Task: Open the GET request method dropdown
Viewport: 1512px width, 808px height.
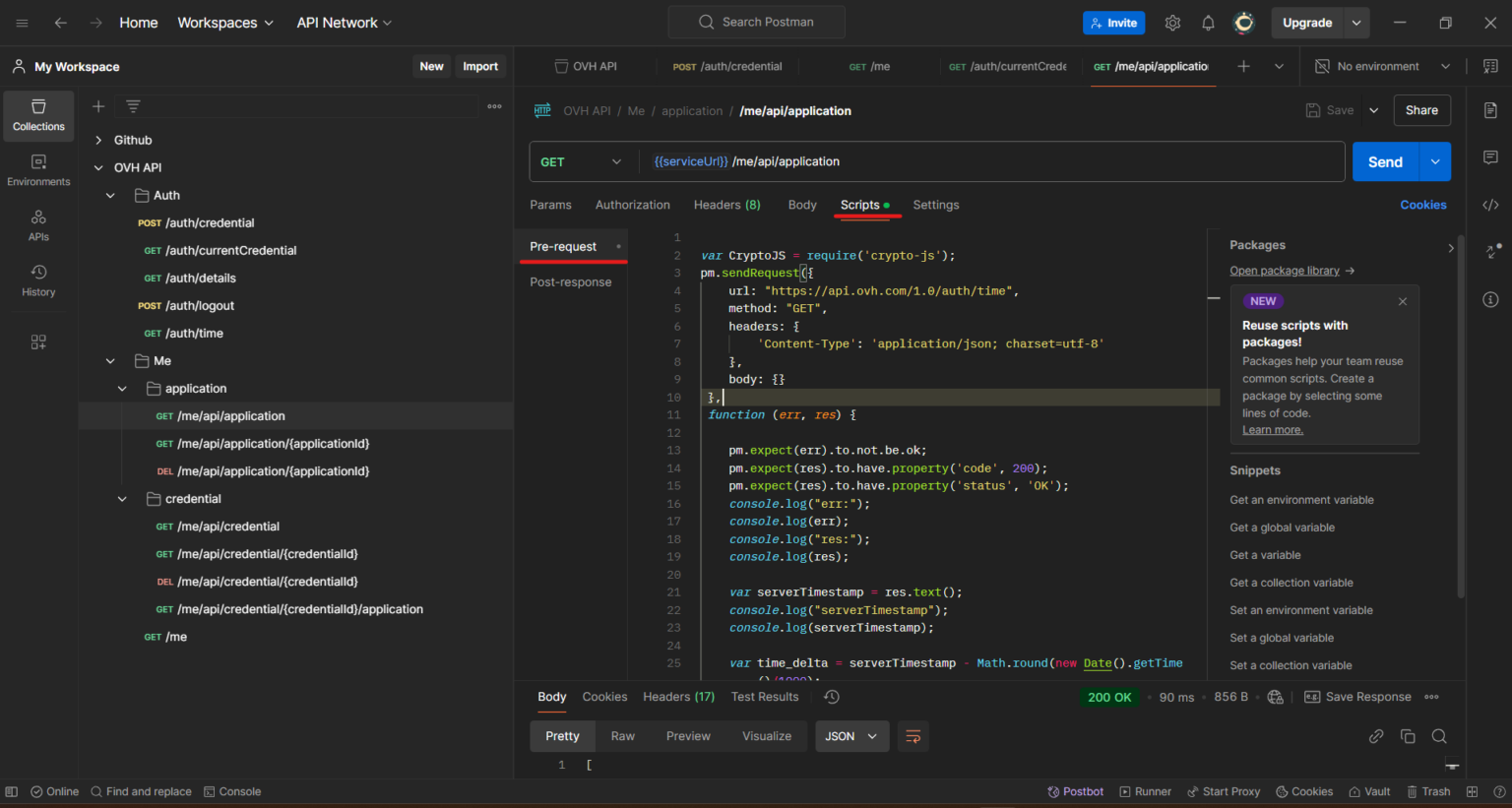Action: (x=583, y=161)
